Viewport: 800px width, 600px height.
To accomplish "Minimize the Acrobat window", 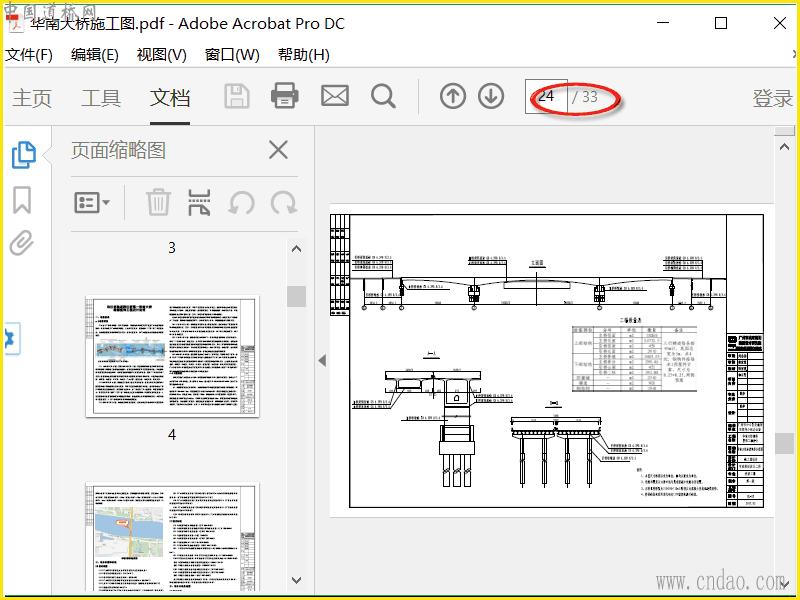I will [x=663, y=23].
